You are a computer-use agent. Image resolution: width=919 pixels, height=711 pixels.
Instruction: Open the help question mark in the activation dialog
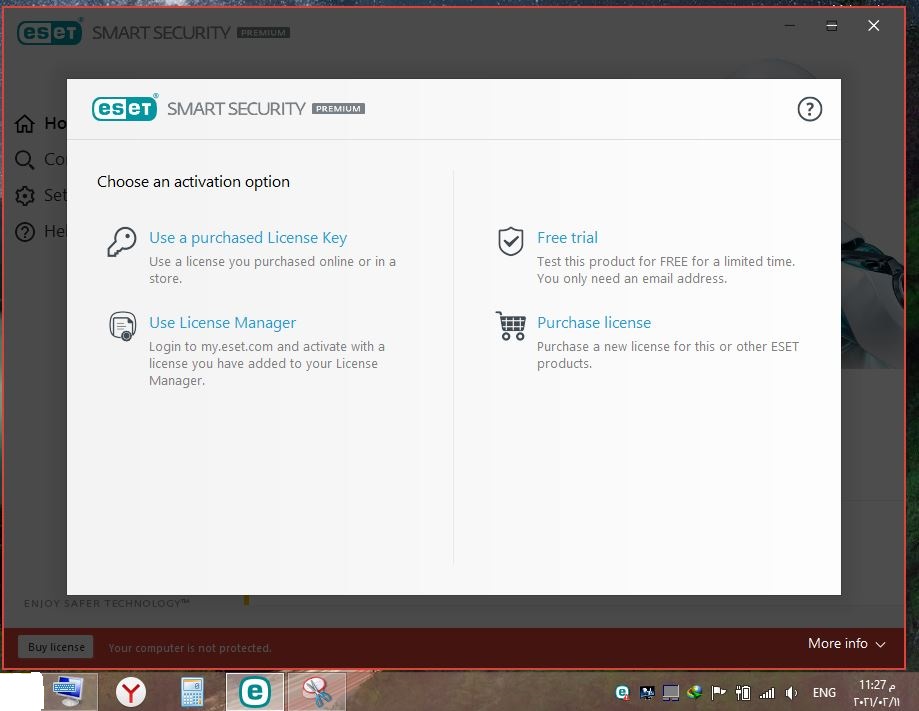point(809,109)
